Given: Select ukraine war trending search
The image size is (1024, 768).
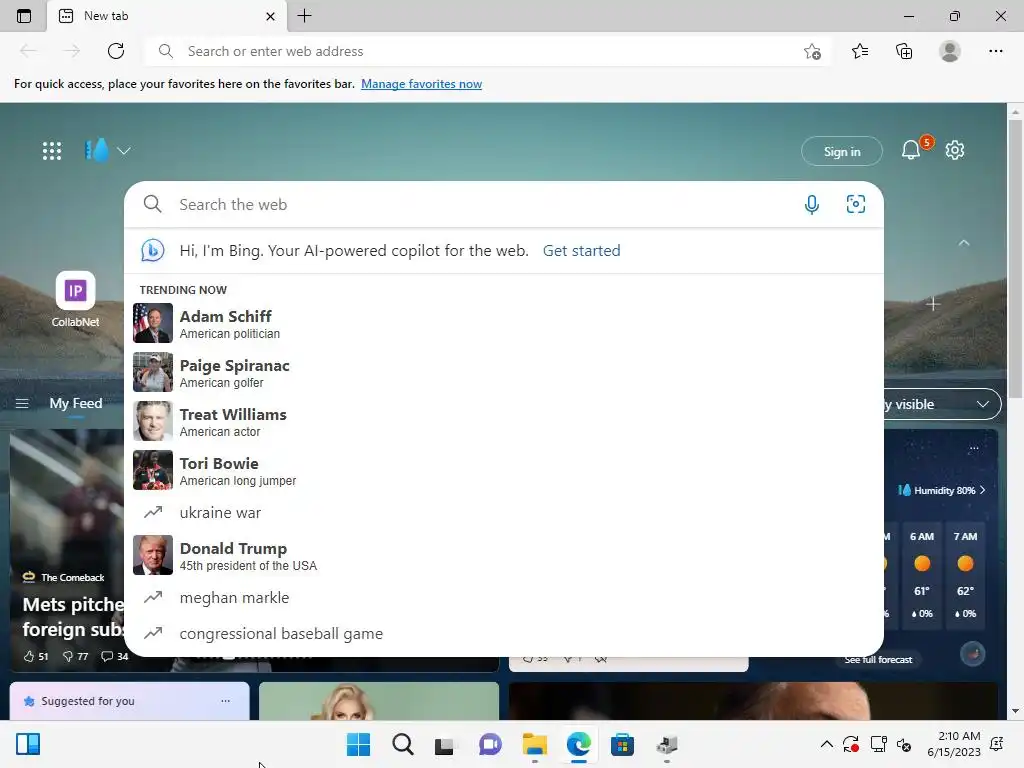Looking at the screenshot, I should [504, 513].
